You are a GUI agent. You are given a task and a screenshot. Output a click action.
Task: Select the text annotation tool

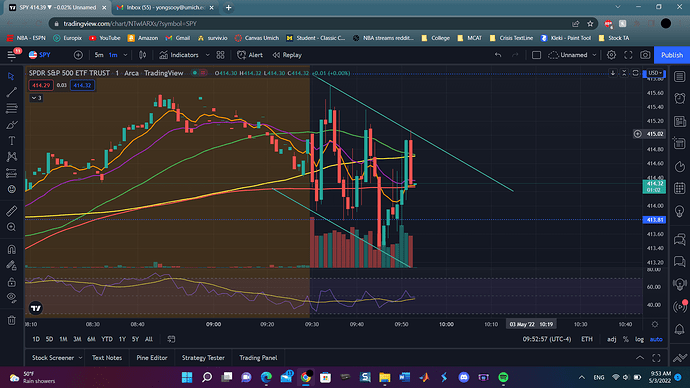click(11, 141)
